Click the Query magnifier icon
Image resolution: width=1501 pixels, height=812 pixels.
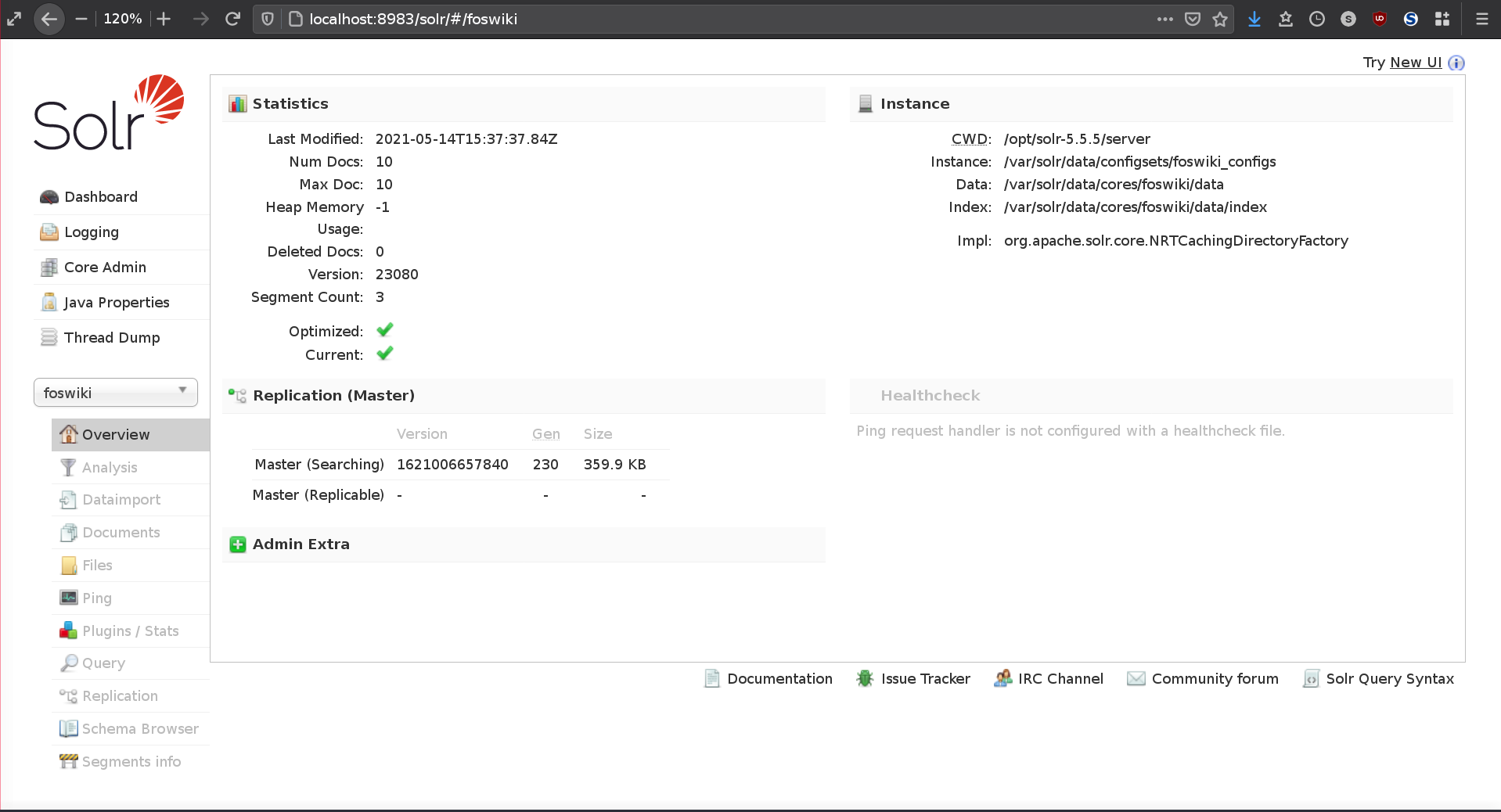69,663
